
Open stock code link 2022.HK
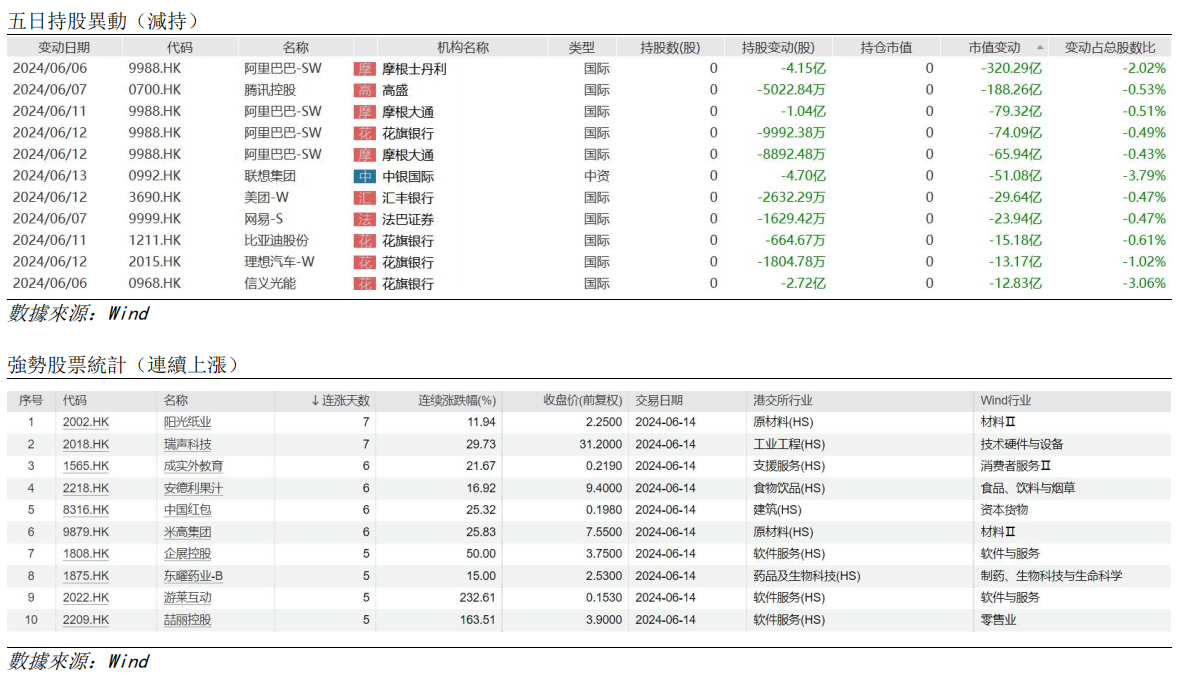point(86,598)
